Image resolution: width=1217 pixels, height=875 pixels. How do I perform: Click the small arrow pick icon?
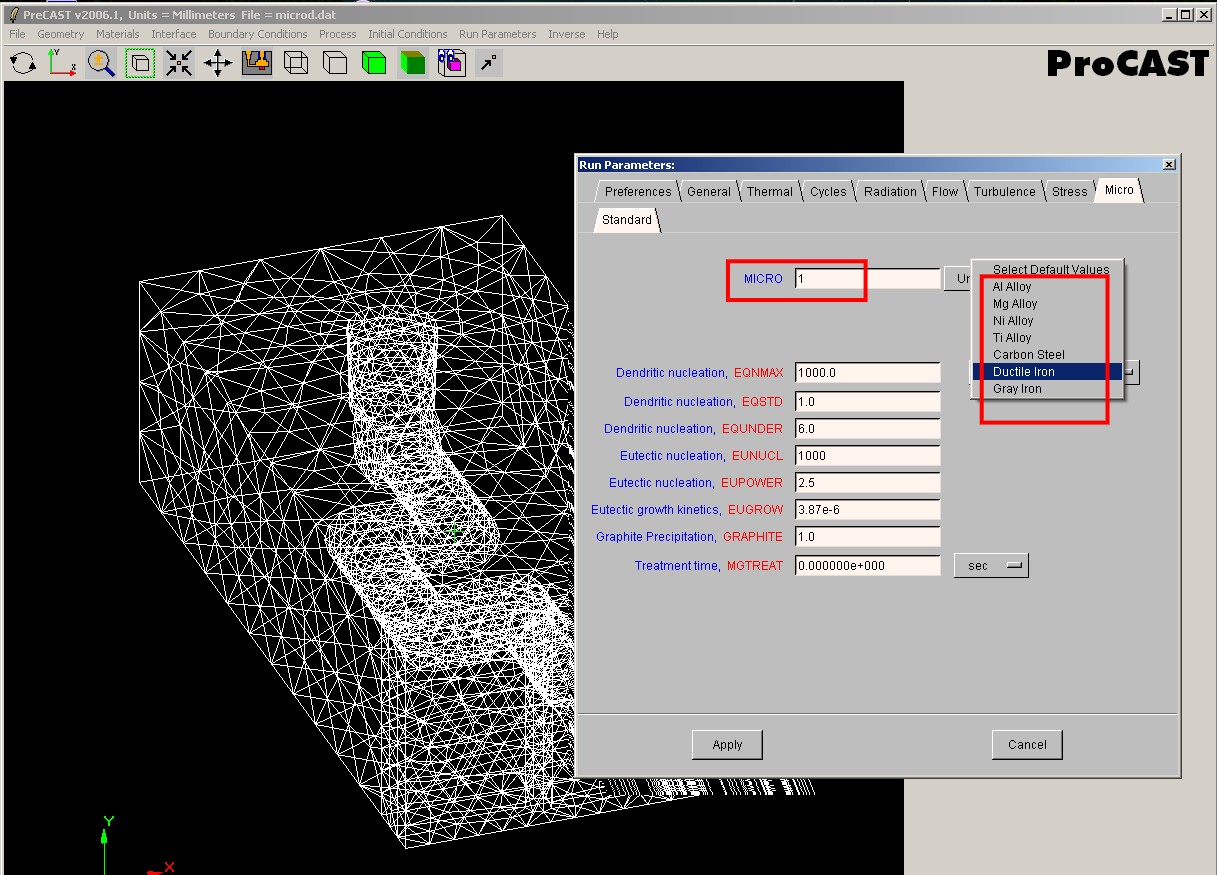[488, 64]
